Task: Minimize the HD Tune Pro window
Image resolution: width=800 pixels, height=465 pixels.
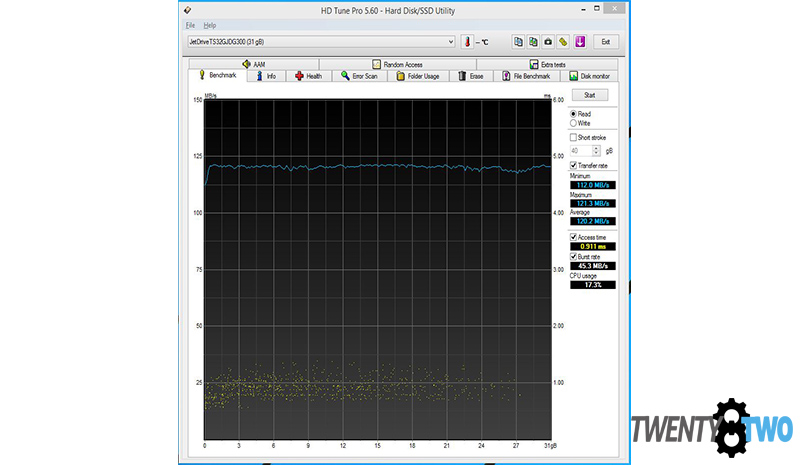Action: (583, 9)
